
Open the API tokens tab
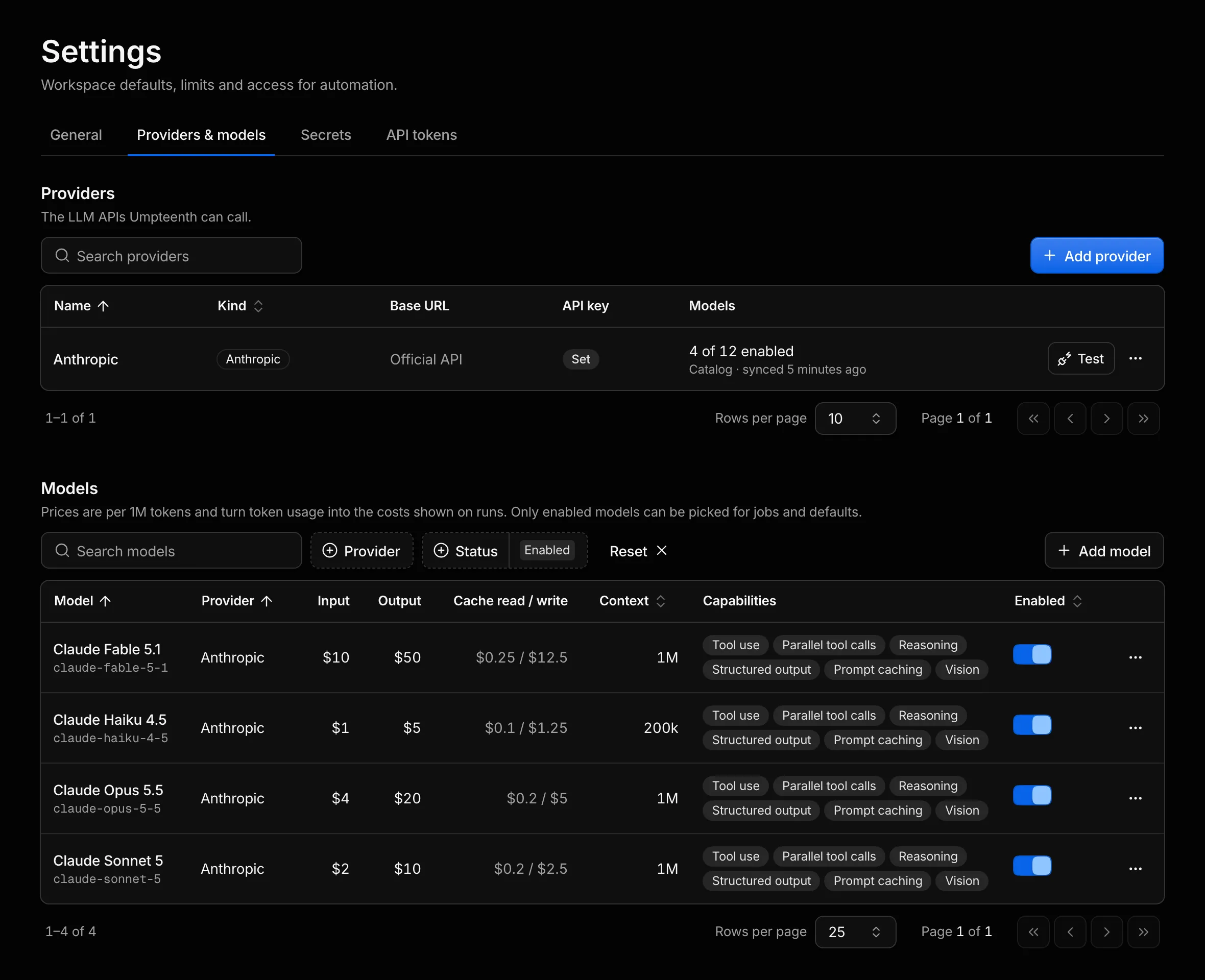coord(421,135)
